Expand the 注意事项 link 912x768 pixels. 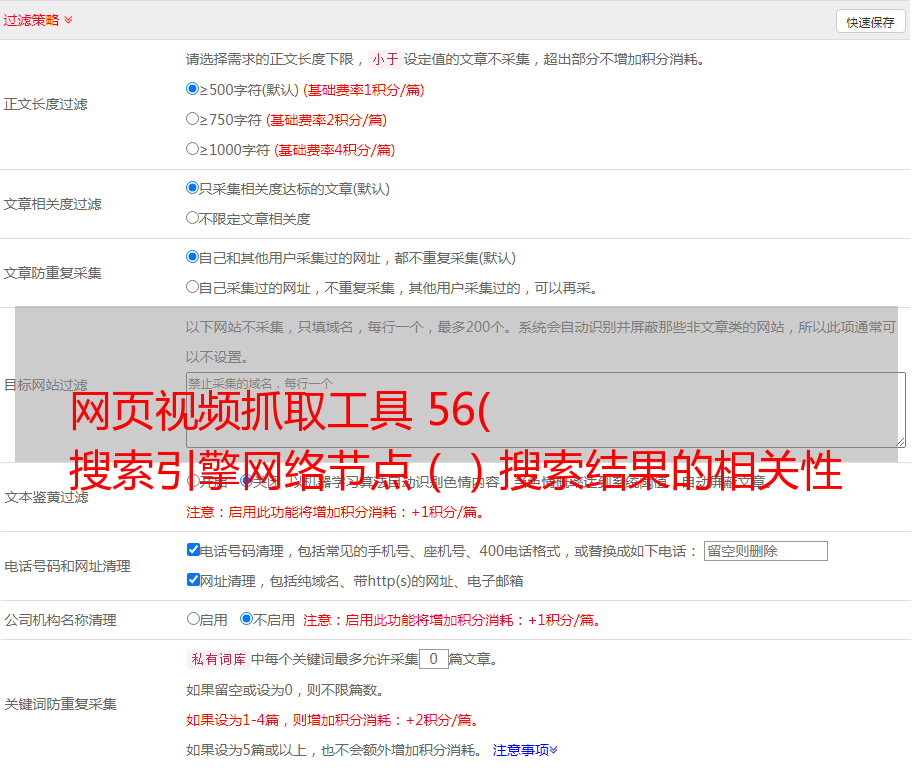pyautogui.click(x=525, y=750)
